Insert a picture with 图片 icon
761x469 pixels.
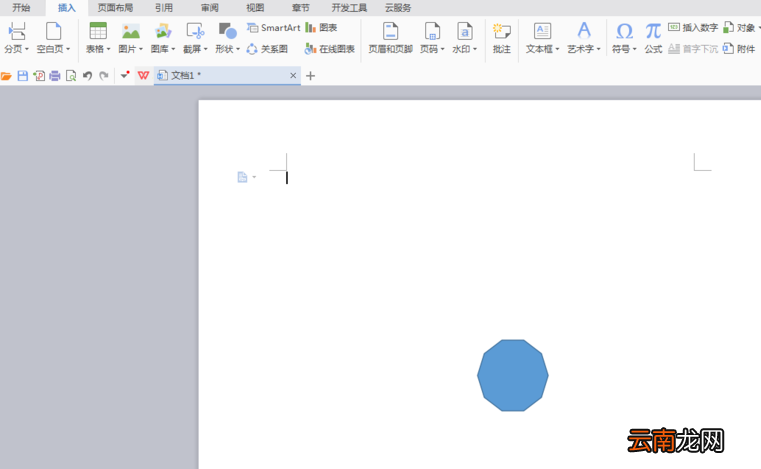(x=131, y=31)
